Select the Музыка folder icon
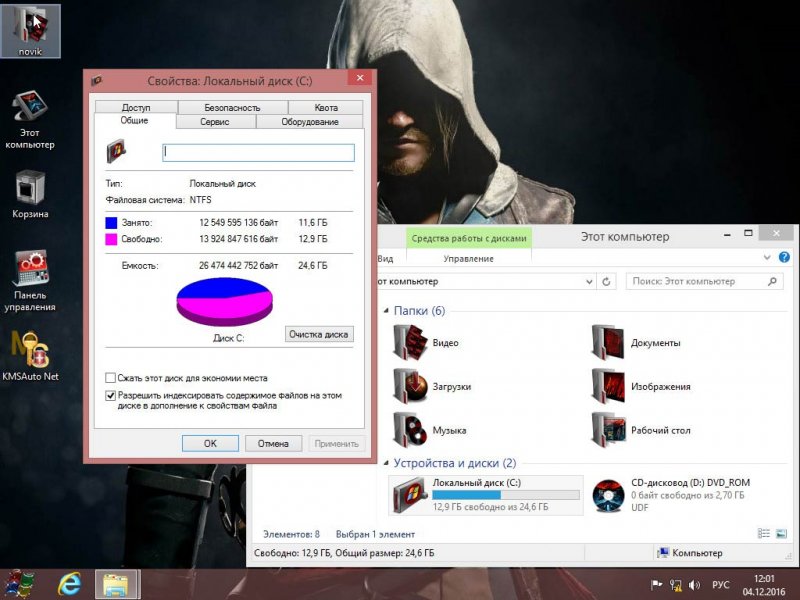Screen dimensions: 800x600 (x=410, y=430)
